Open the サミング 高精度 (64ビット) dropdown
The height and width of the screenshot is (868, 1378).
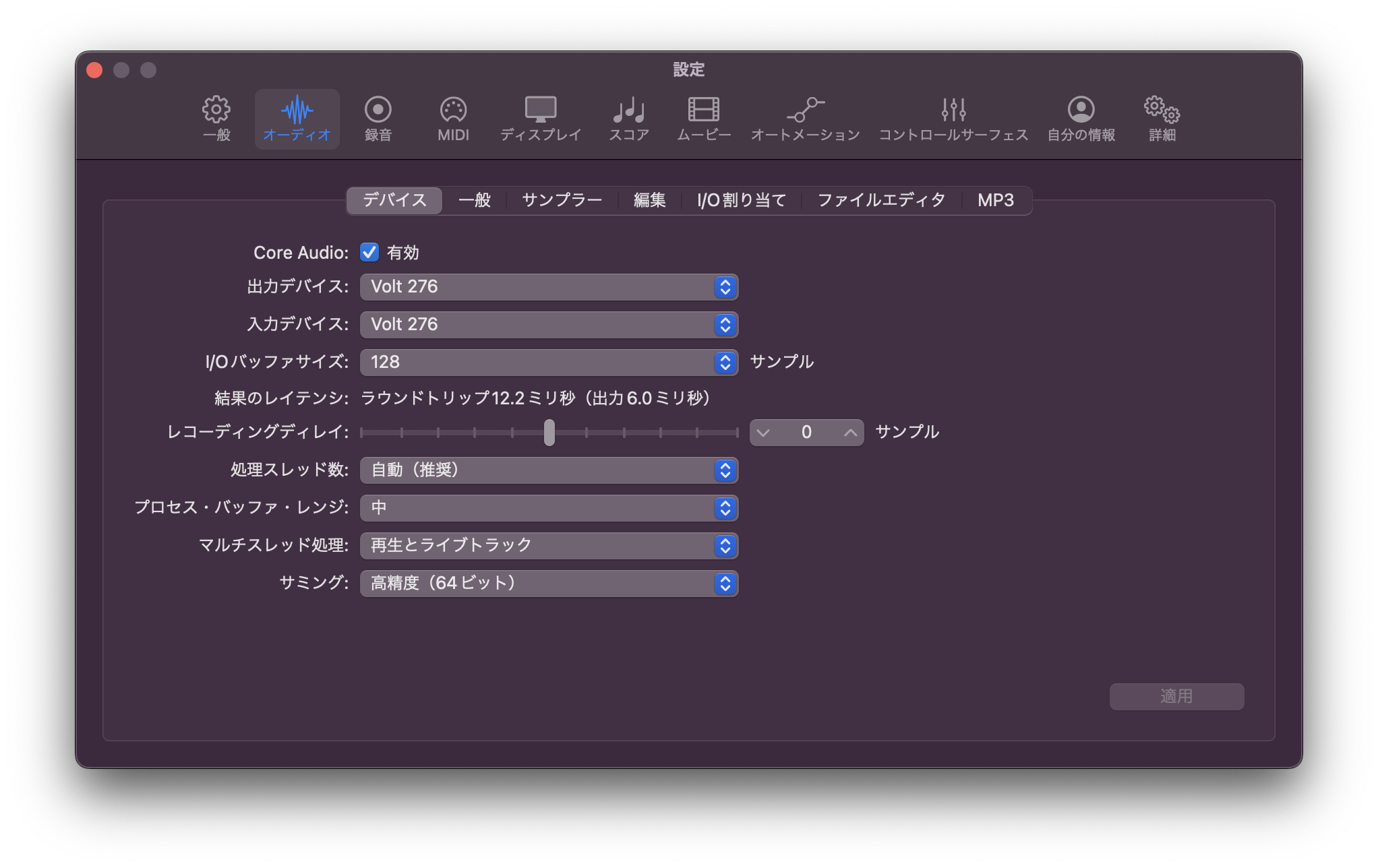coord(549,584)
